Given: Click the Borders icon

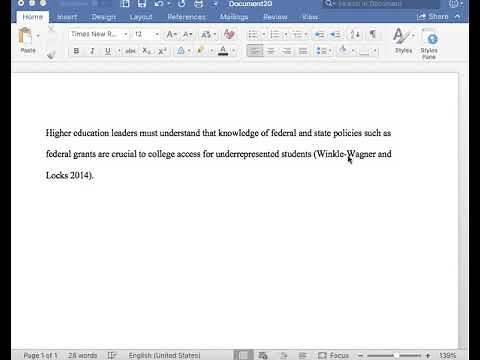Looking at the screenshot, I should tap(364, 51).
